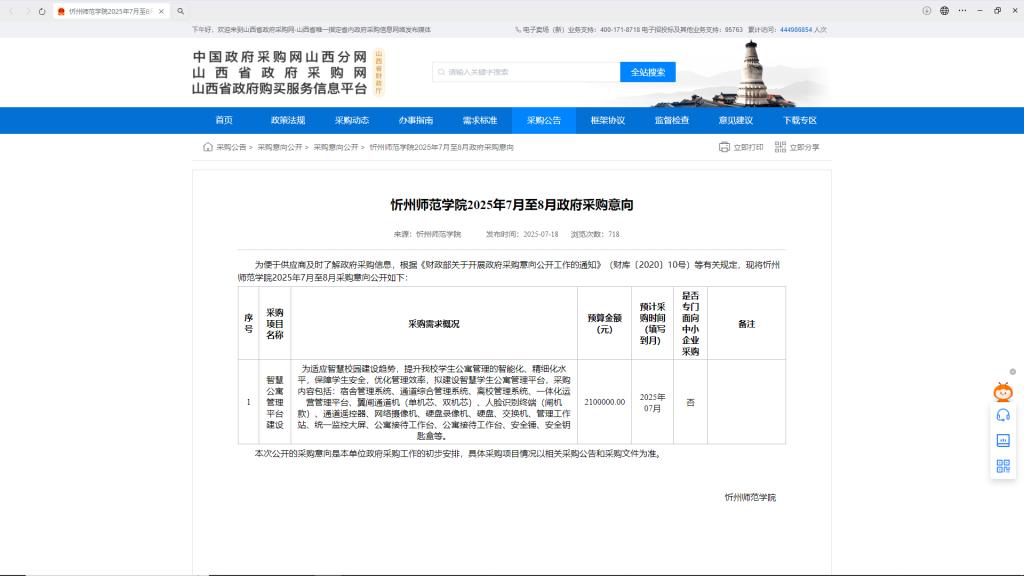Click the 序号 column header

249,324
